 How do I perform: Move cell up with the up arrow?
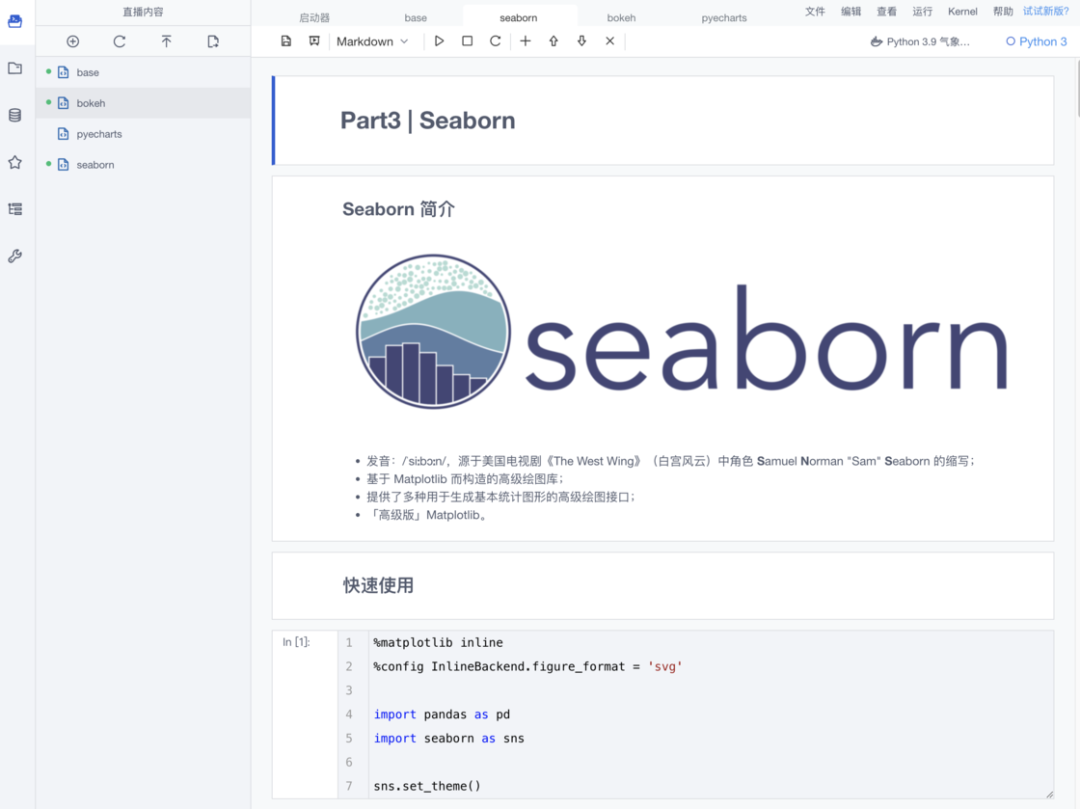pos(553,41)
